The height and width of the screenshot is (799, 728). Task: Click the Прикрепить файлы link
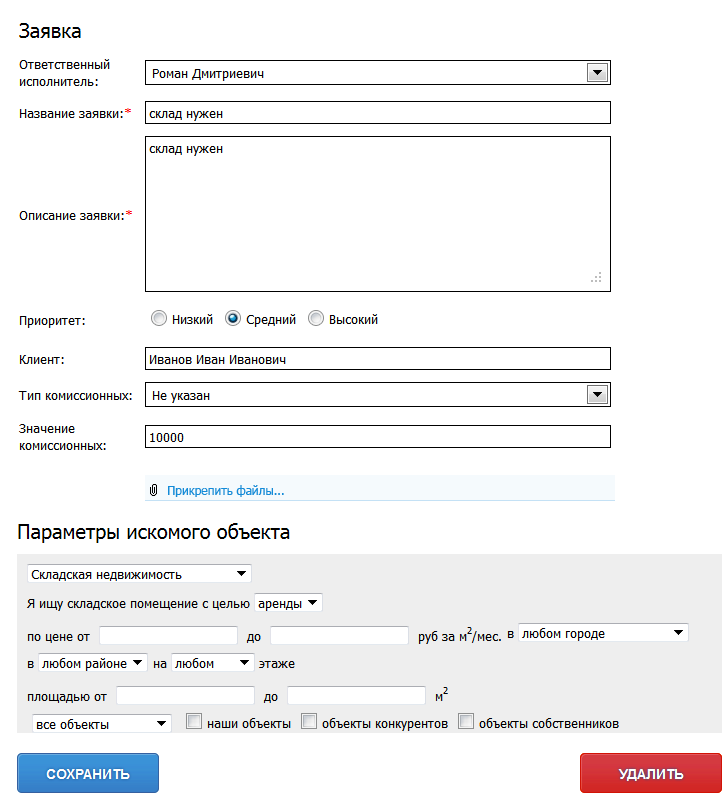[226, 491]
